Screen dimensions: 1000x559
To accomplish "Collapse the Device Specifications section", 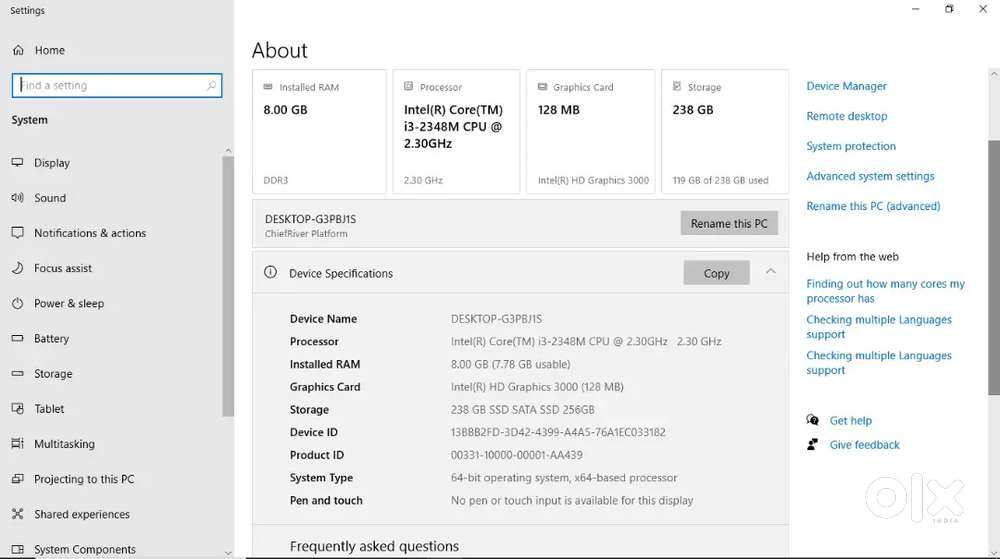I will pos(770,272).
